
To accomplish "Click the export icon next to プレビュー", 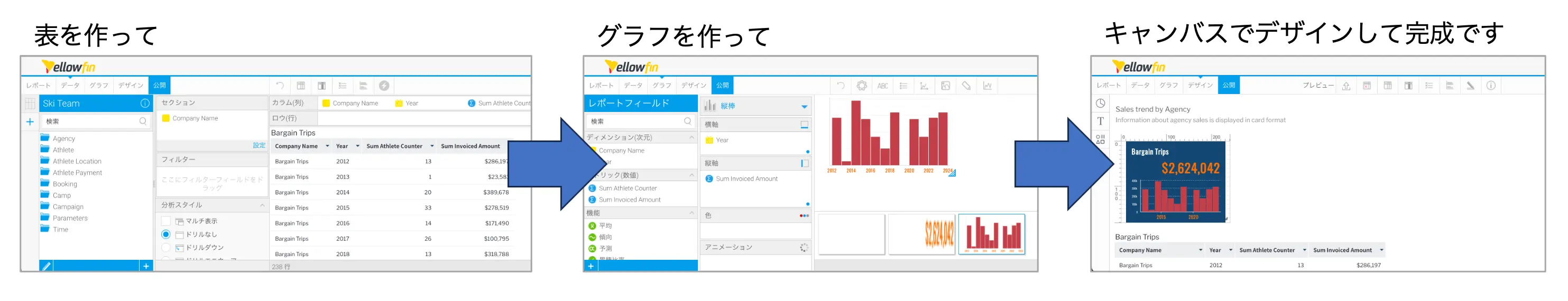I will (1346, 86).
